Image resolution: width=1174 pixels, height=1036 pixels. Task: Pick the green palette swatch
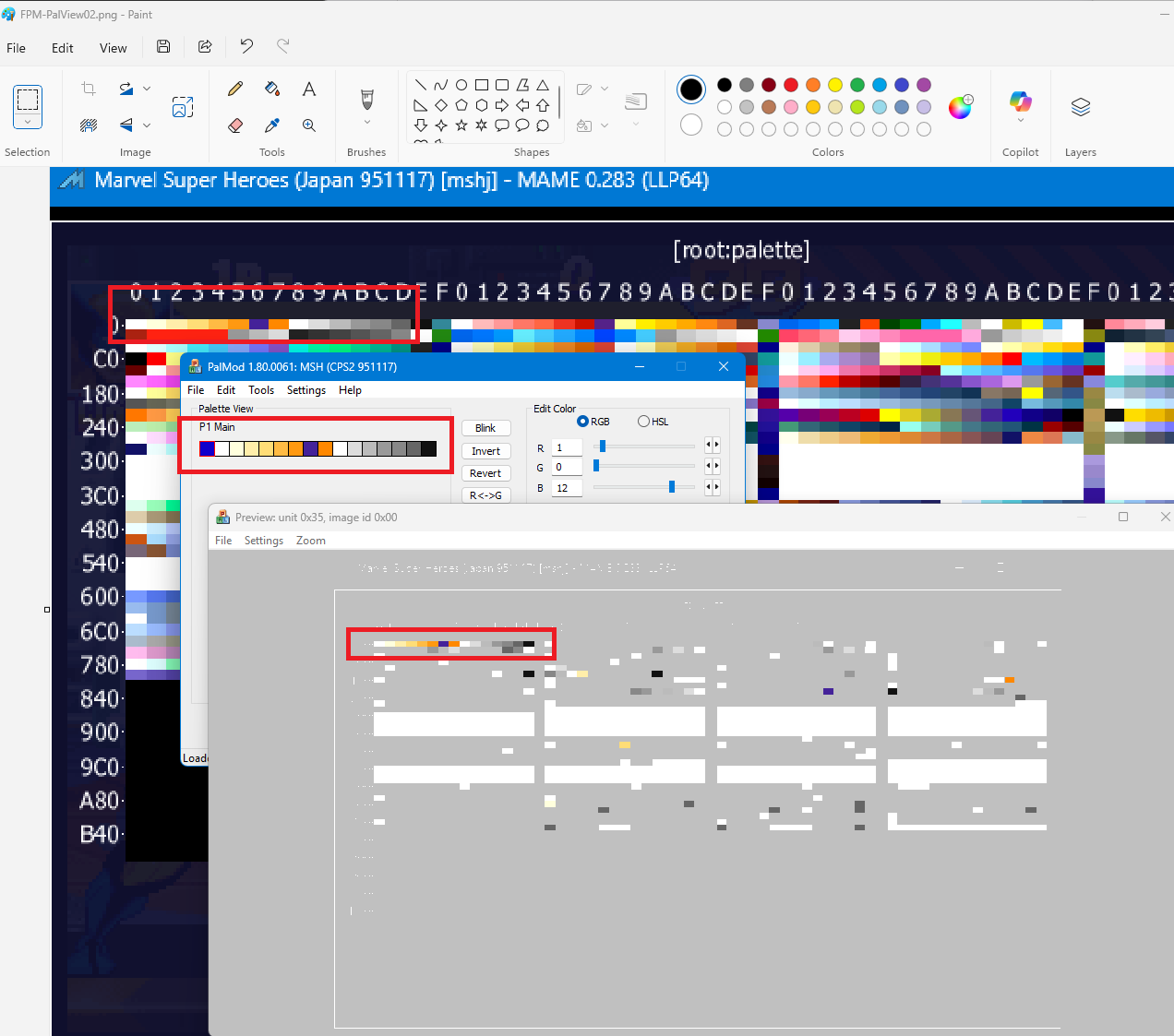click(857, 85)
